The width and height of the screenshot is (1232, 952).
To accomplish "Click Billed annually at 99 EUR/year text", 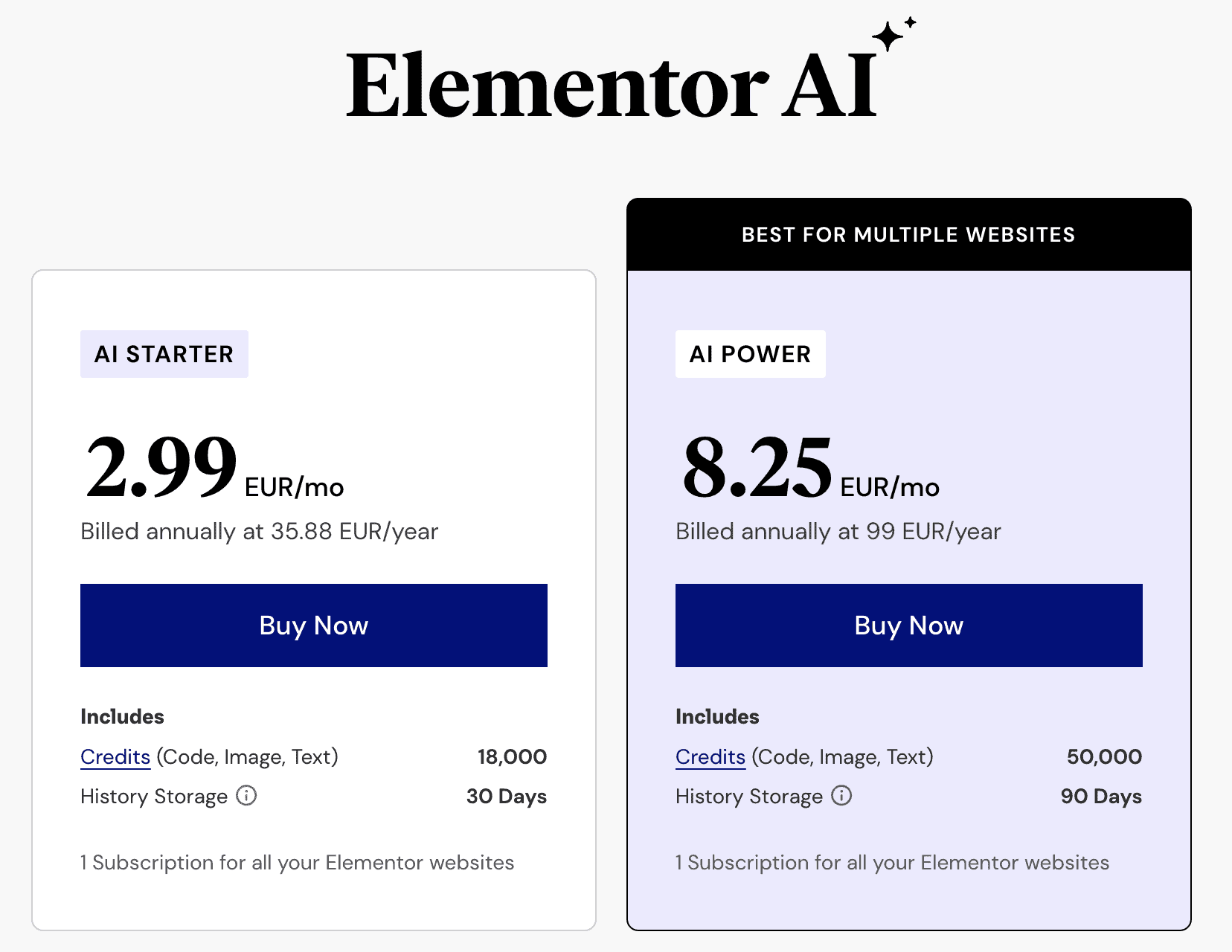I will (x=838, y=532).
